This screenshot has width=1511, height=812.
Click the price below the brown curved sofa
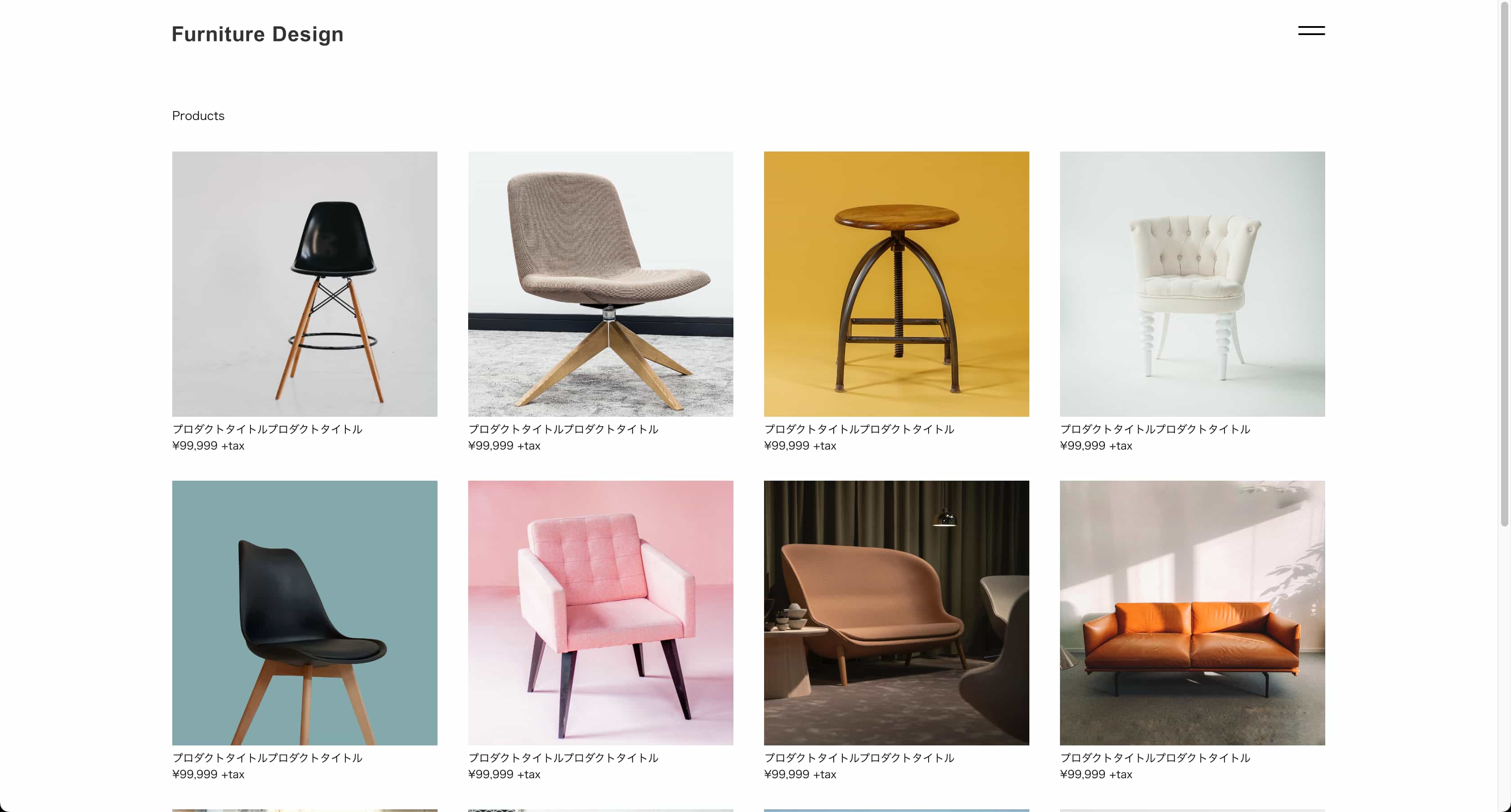point(800,775)
